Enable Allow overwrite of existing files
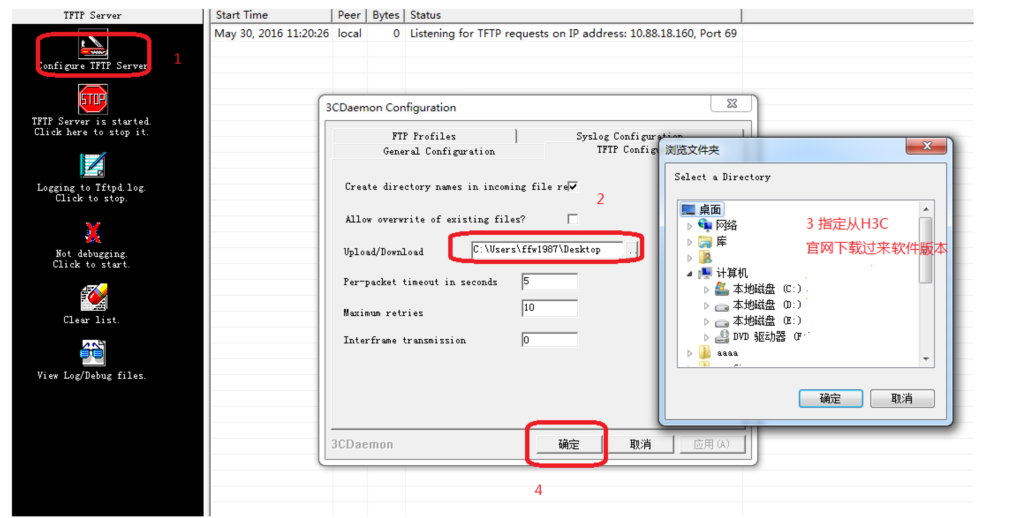This screenshot has width=1024, height=518. coord(573,219)
